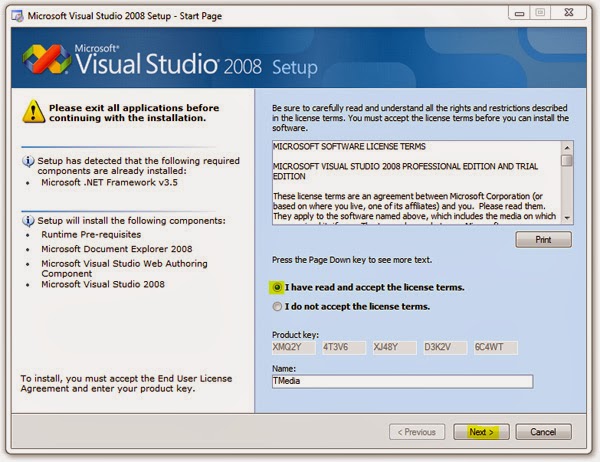
Task: Click the Next > button
Action: 481,432
